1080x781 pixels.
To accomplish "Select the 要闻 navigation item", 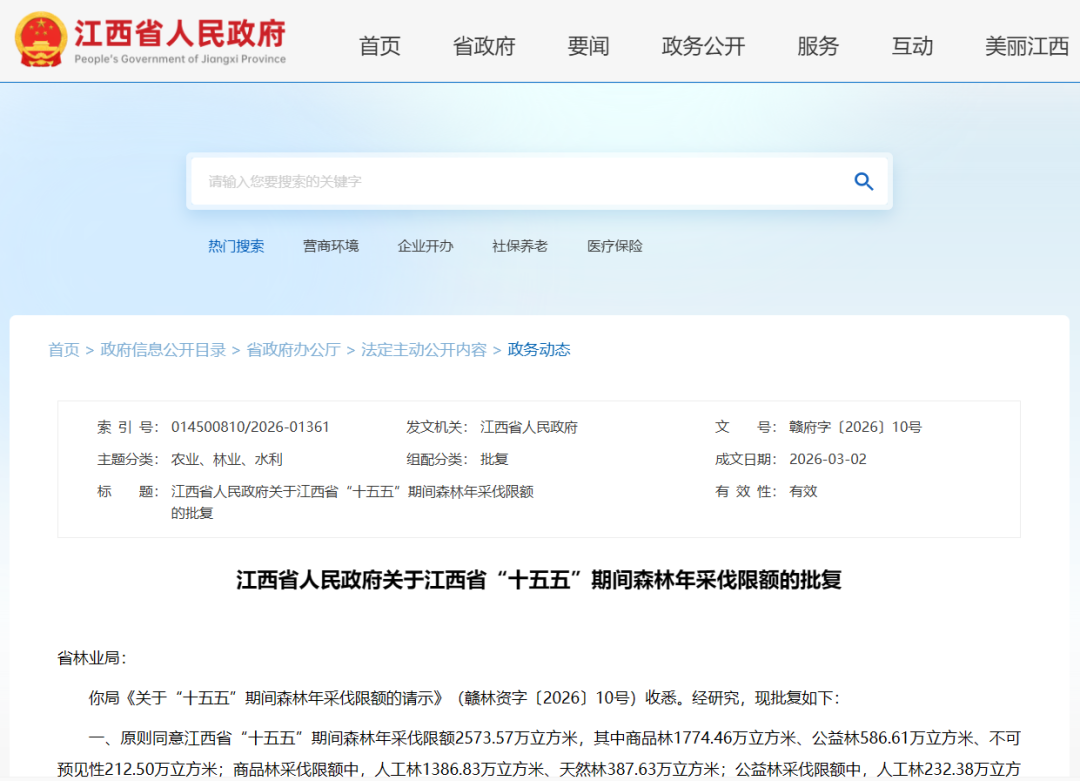I will tap(589, 46).
